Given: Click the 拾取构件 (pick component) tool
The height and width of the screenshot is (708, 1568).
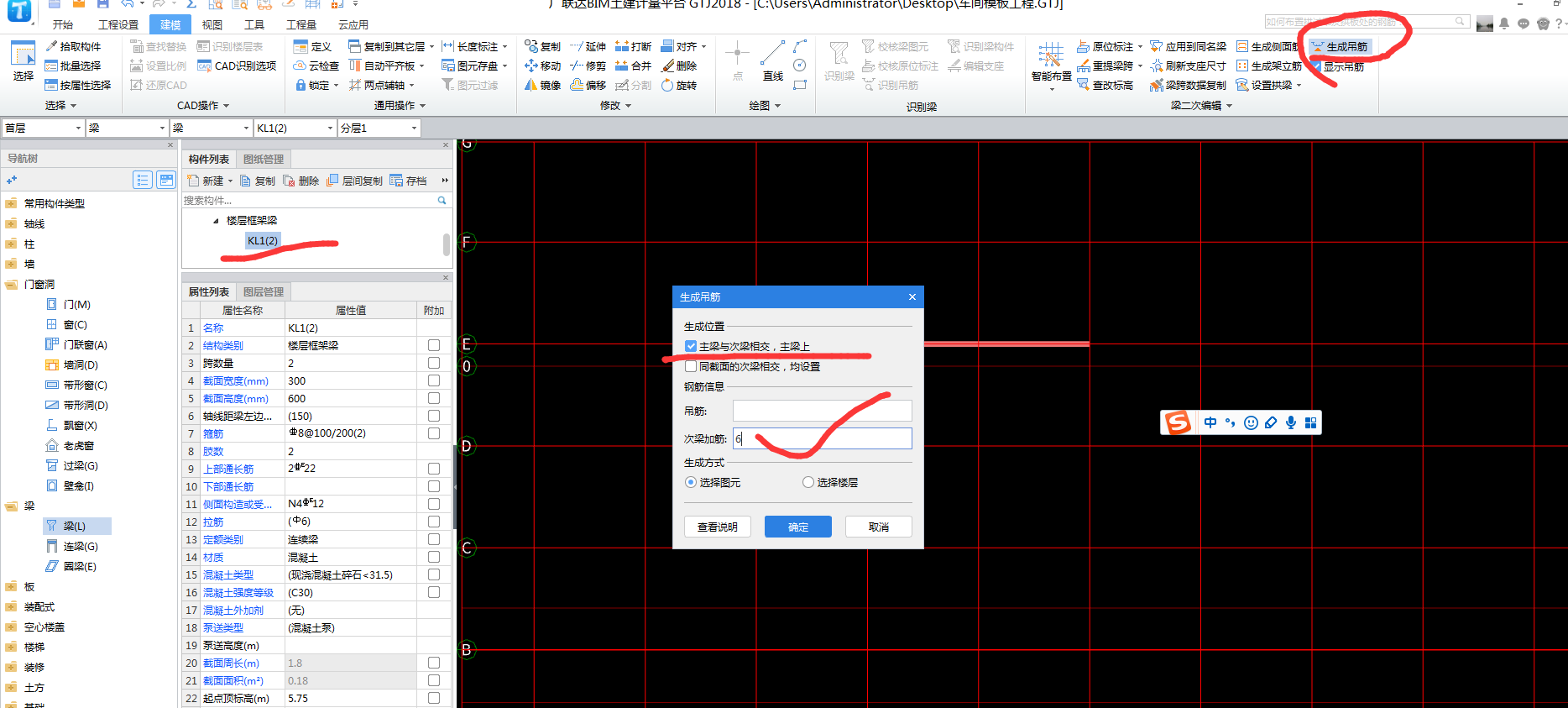Looking at the screenshot, I should 73,46.
